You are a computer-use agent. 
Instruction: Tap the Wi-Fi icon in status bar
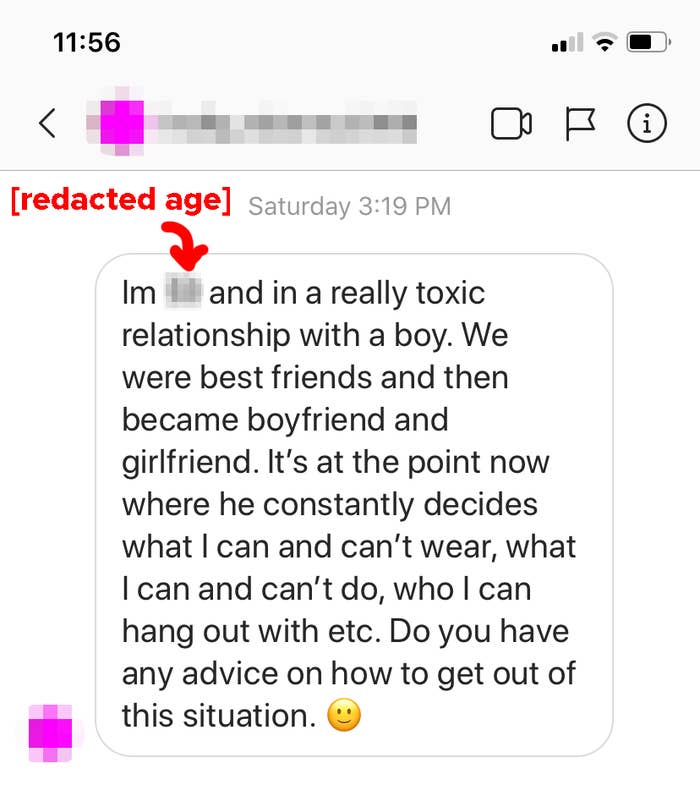click(605, 42)
